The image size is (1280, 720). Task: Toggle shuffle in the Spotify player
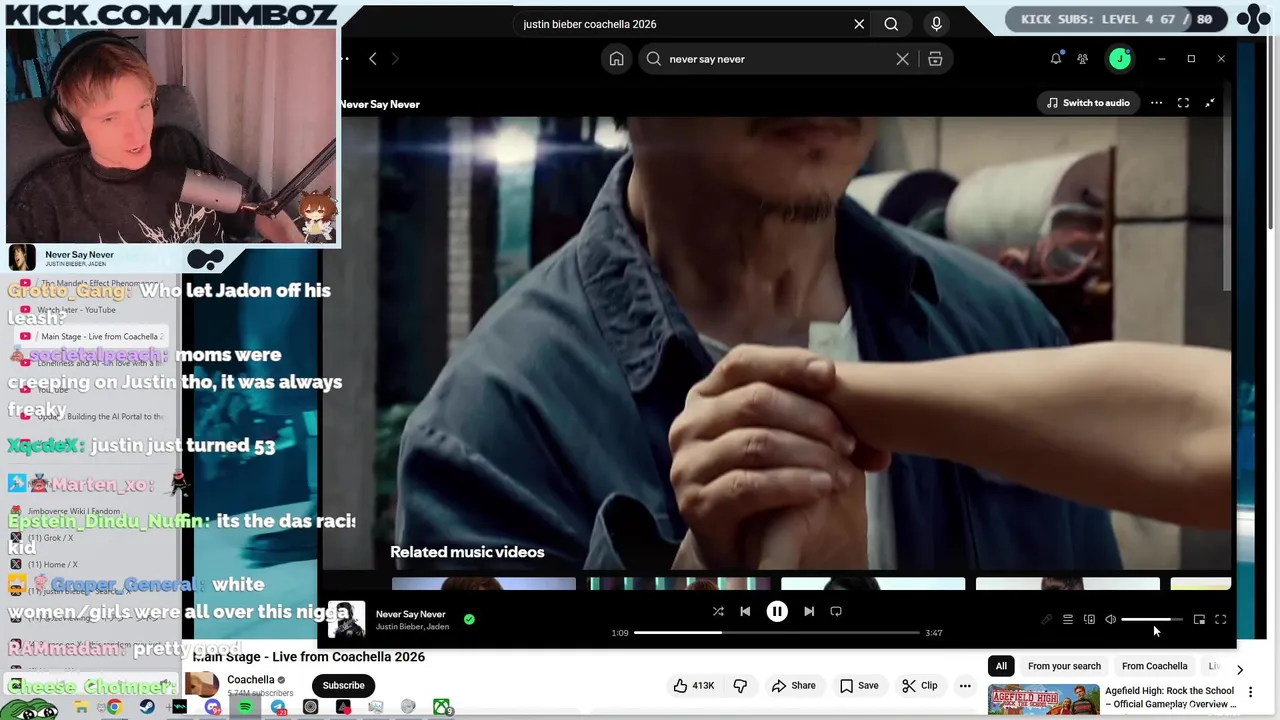(718, 611)
